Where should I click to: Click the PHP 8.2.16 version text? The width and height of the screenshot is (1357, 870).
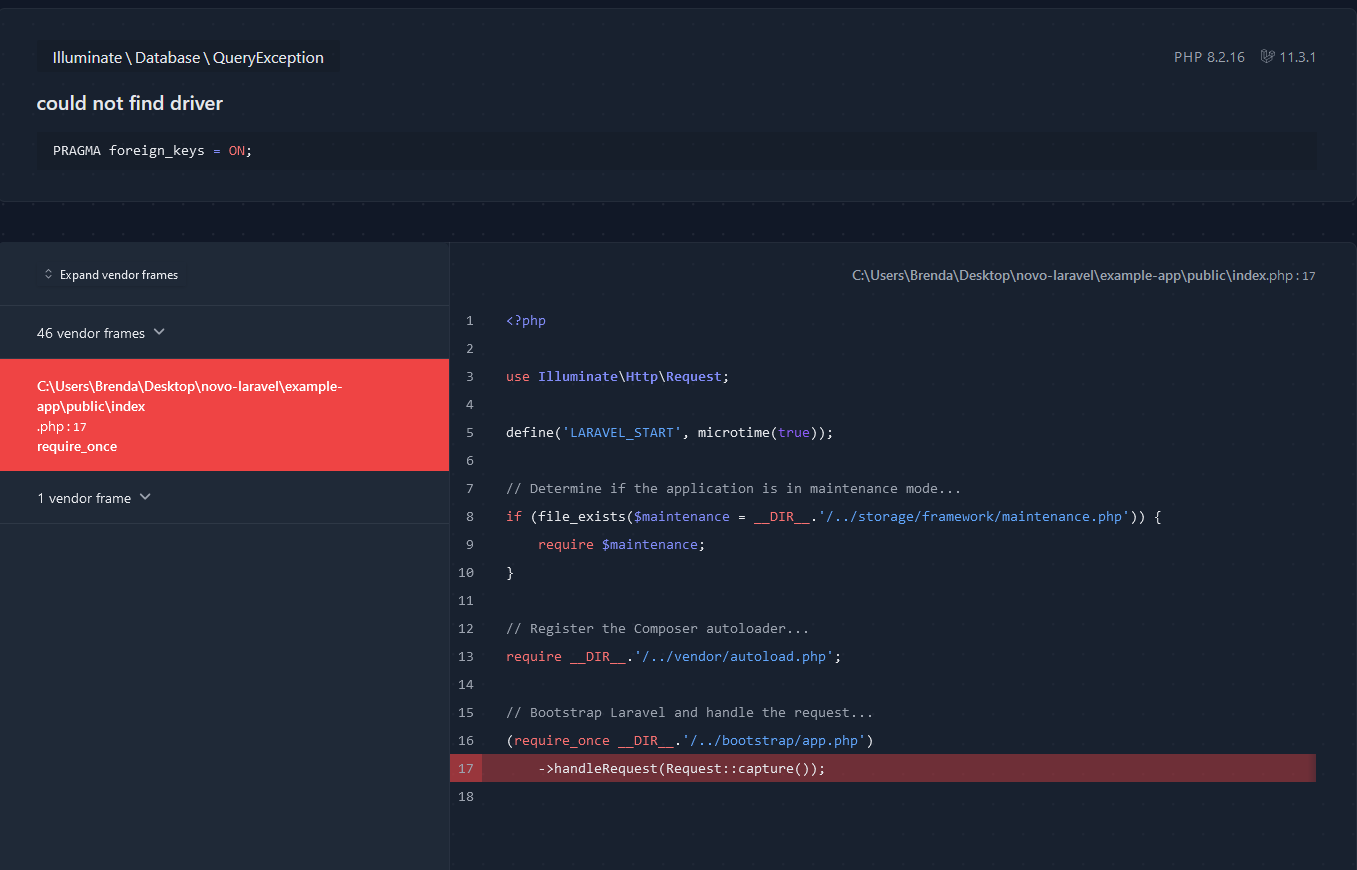1209,57
